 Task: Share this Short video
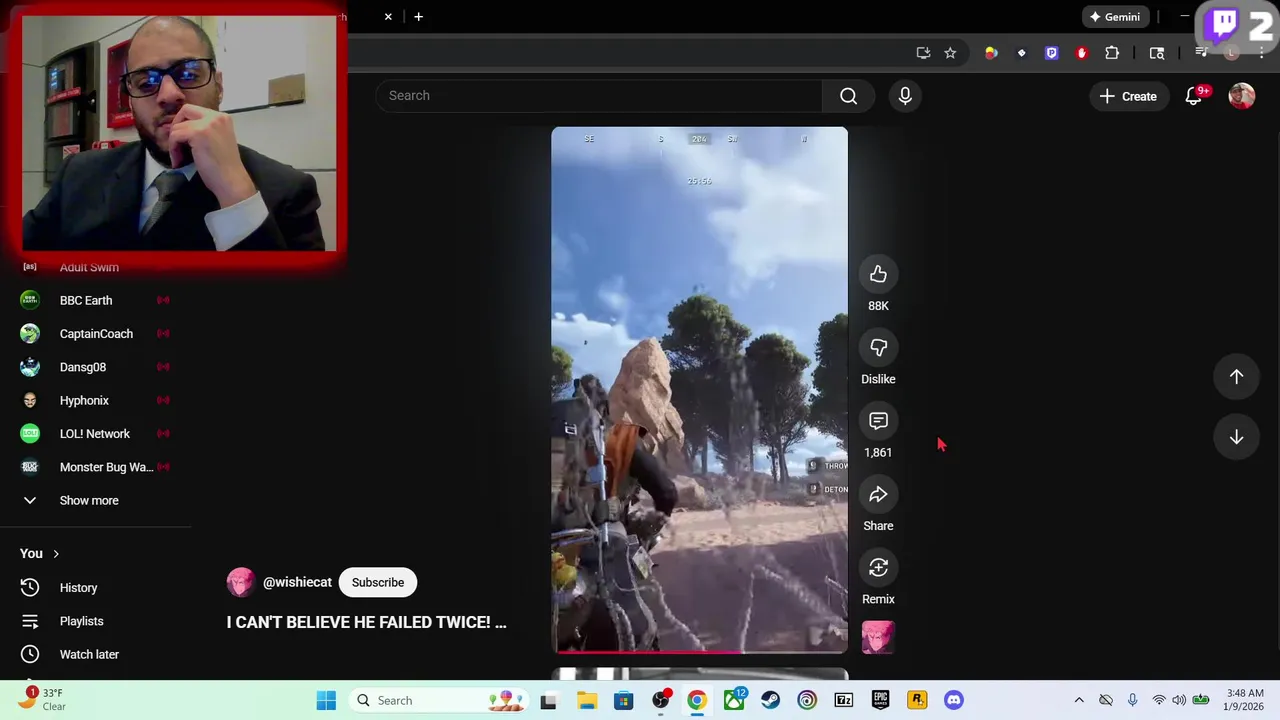[878, 494]
